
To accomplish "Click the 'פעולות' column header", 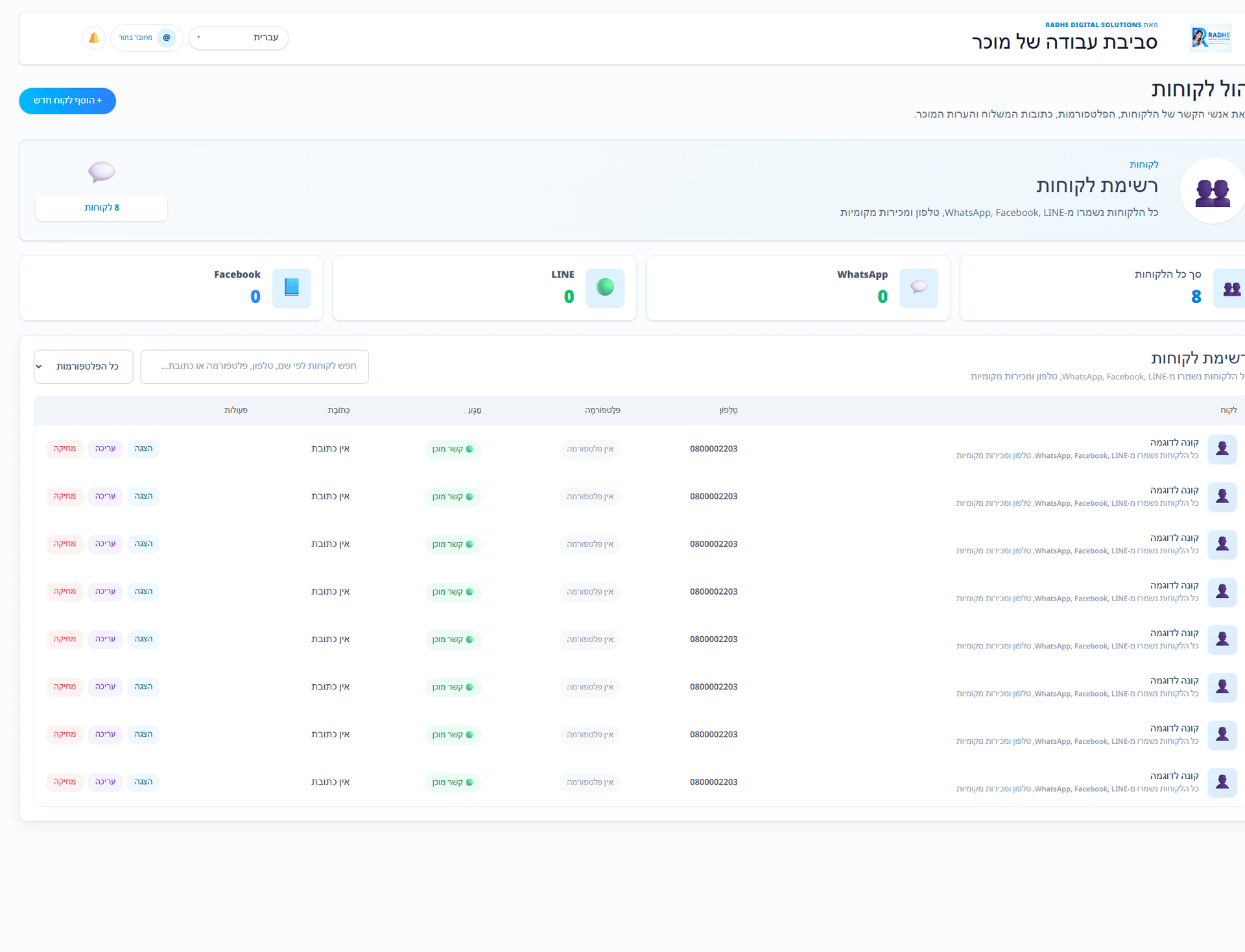I will coord(235,411).
